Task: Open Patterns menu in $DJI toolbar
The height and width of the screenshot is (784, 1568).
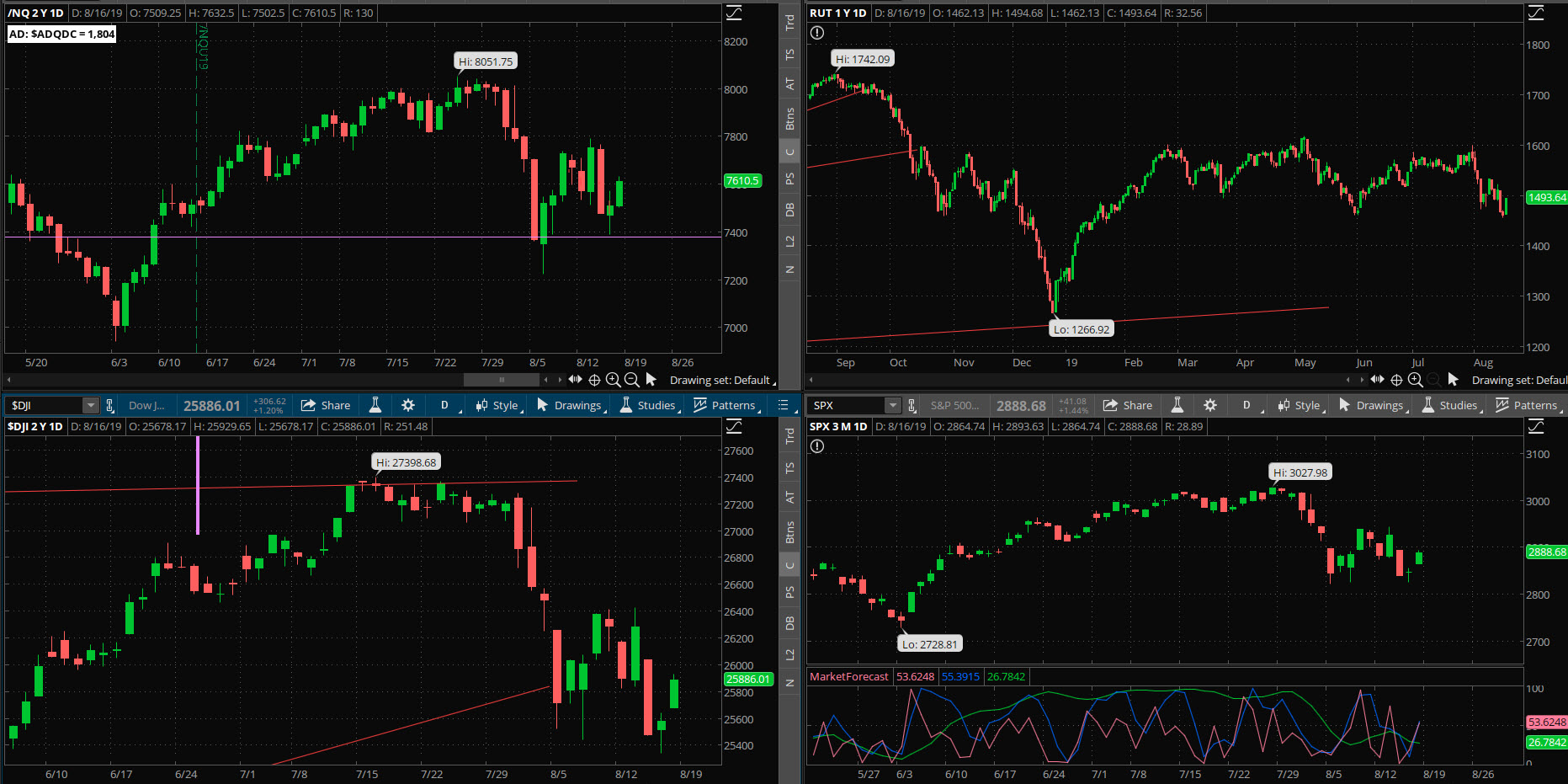Action: pyautogui.click(x=726, y=405)
